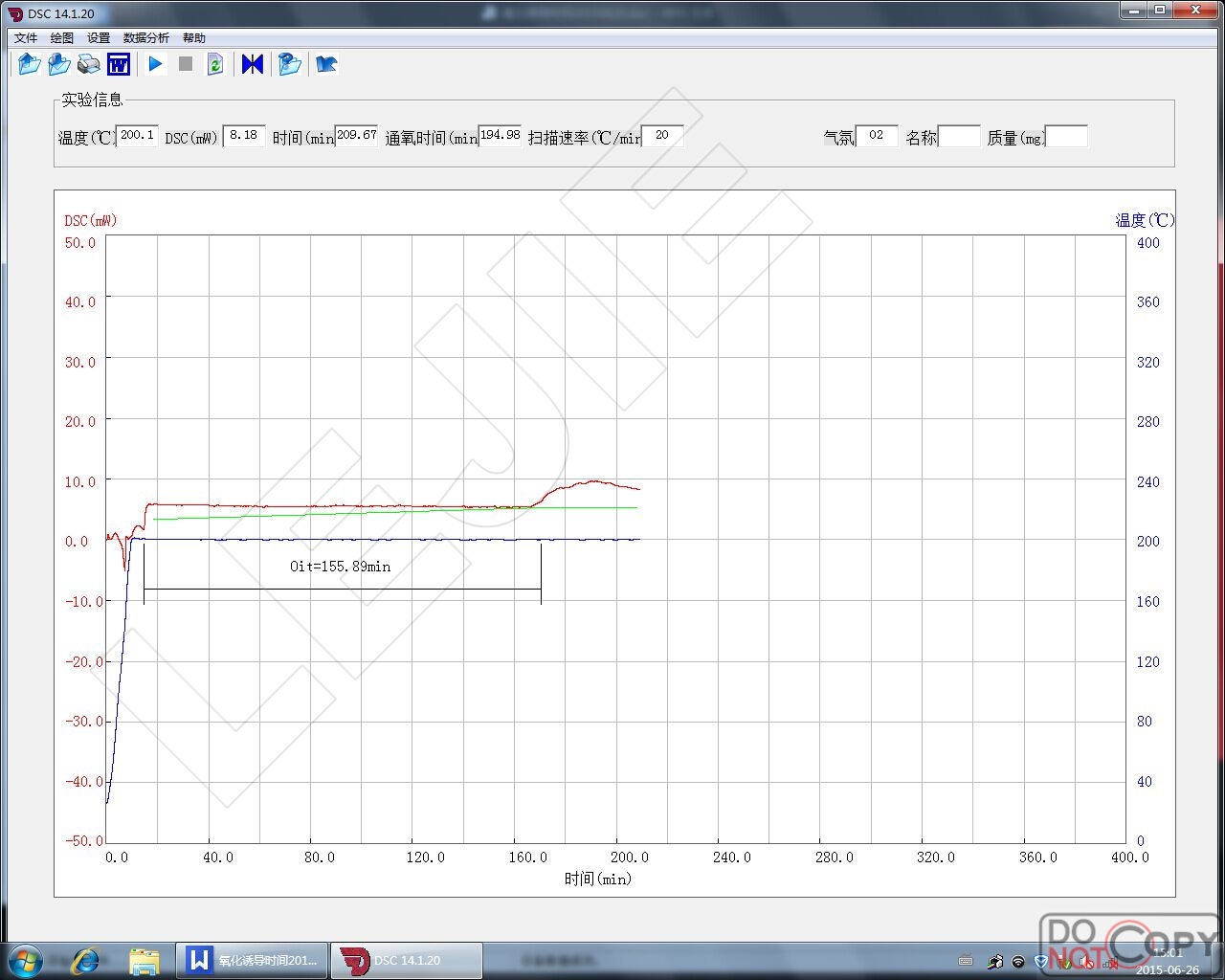Open the 帮助 menu
Image resolution: width=1225 pixels, height=980 pixels.
(x=193, y=38)
